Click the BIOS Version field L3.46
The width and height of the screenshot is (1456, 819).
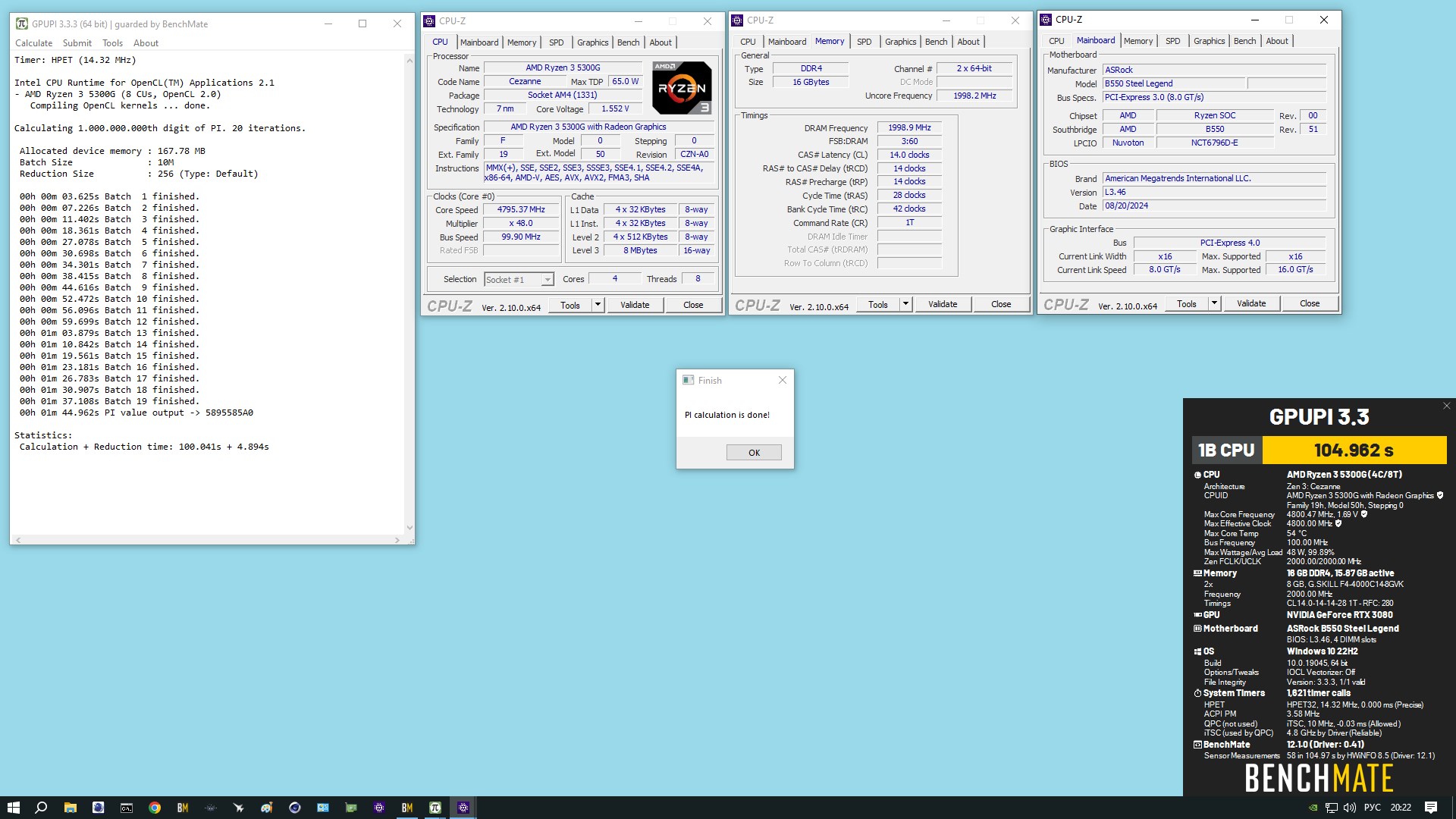click(x=1213, y=193)
